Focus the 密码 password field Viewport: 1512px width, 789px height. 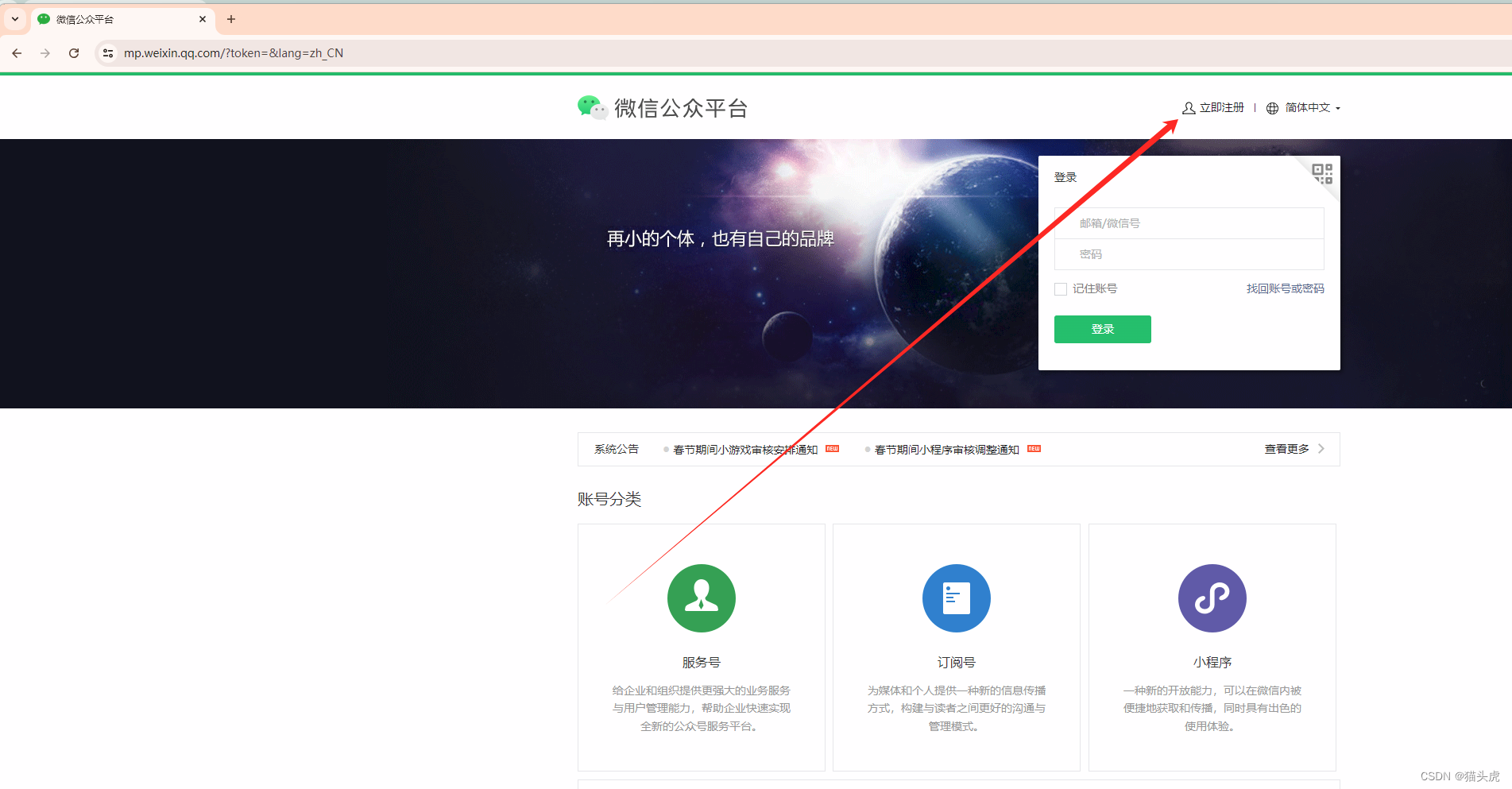tap(1189, 254)
